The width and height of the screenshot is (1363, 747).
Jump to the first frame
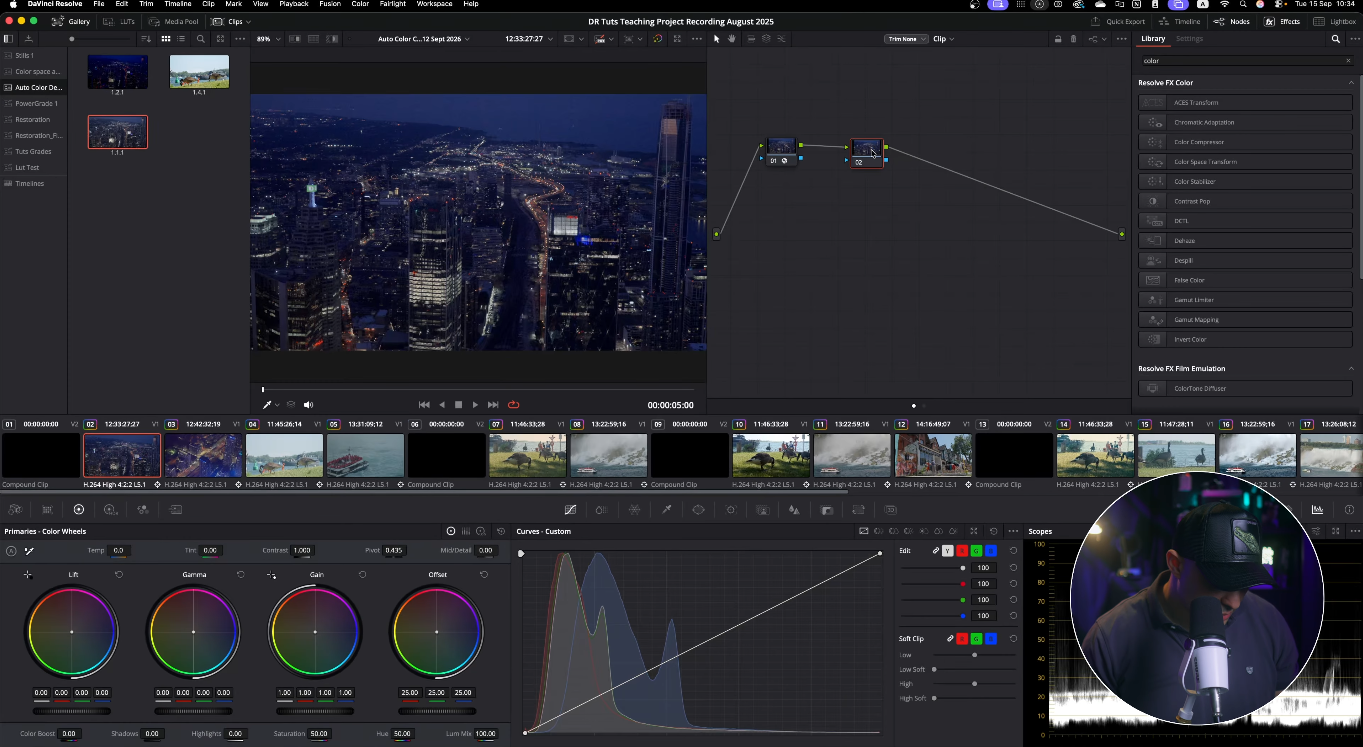[424, 404]
